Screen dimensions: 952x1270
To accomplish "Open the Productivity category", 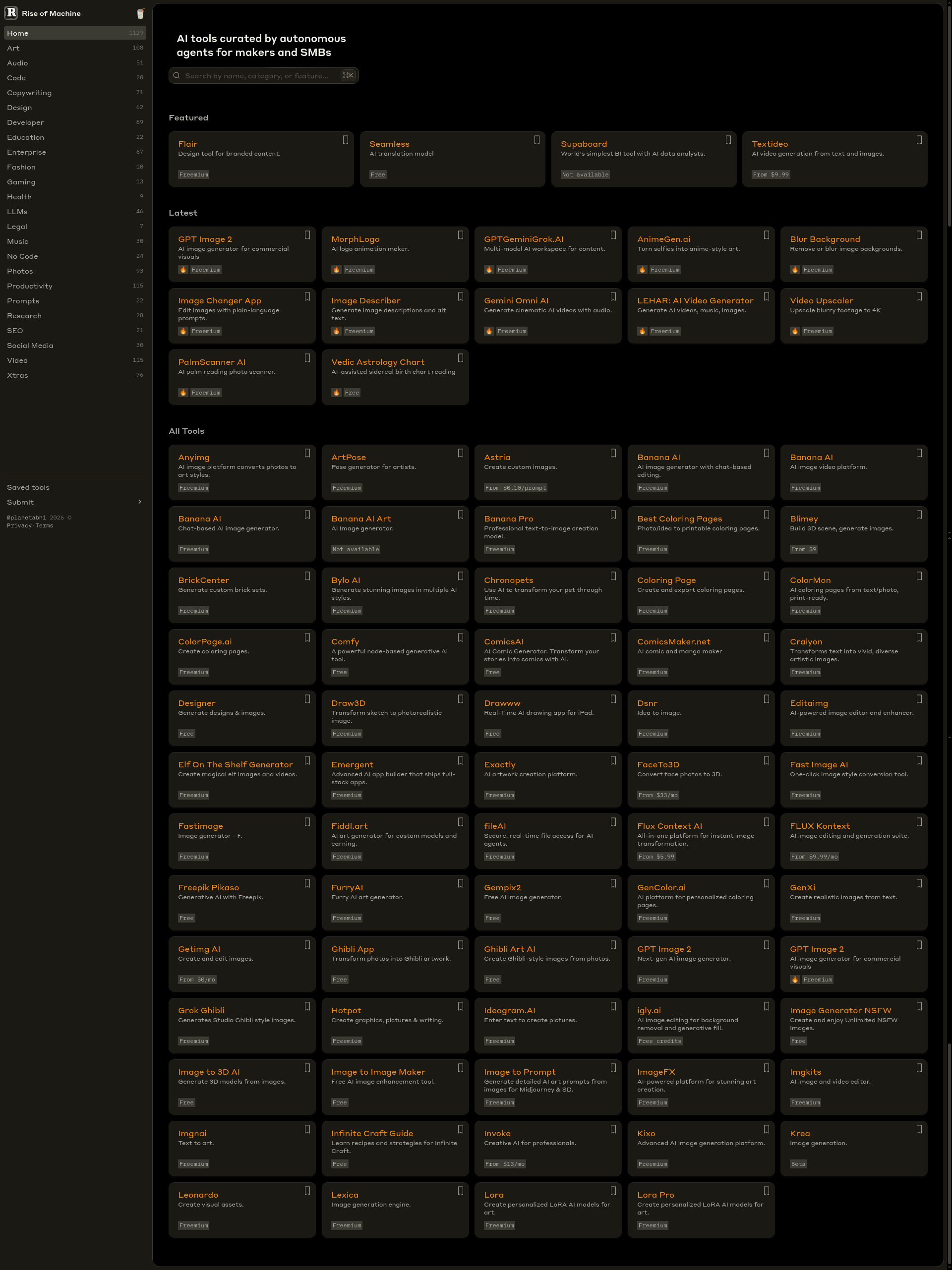I will [x=75, y=286].
